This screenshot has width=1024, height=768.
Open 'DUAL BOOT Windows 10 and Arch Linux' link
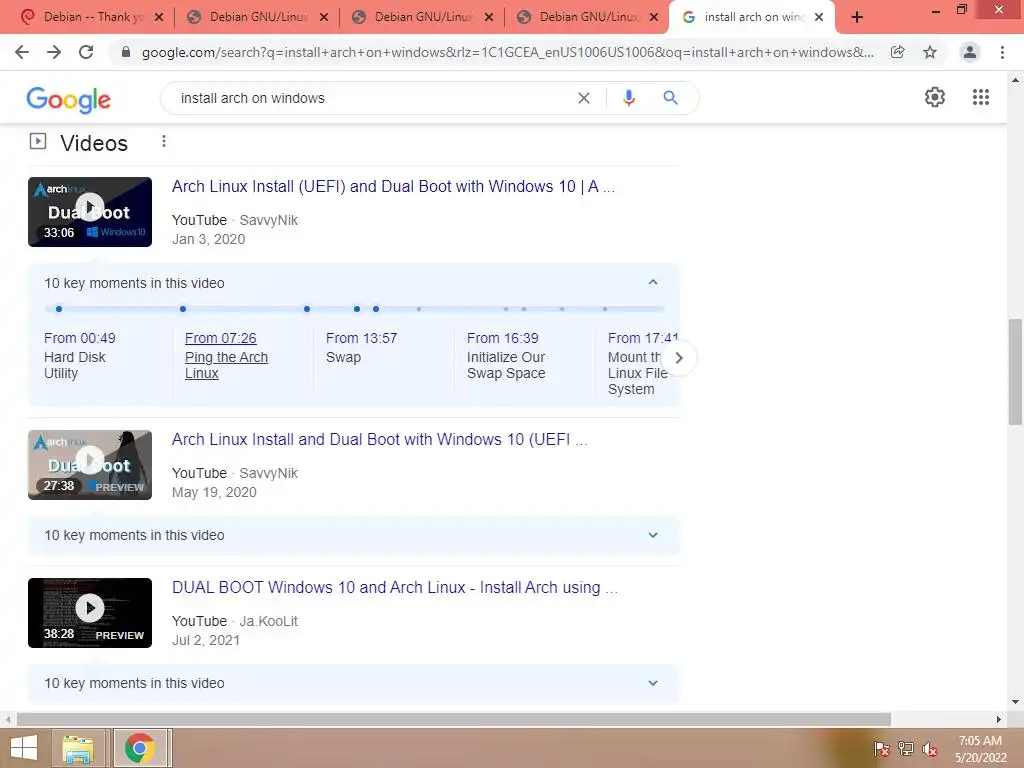pyautogui.click(x=394, y=587)
